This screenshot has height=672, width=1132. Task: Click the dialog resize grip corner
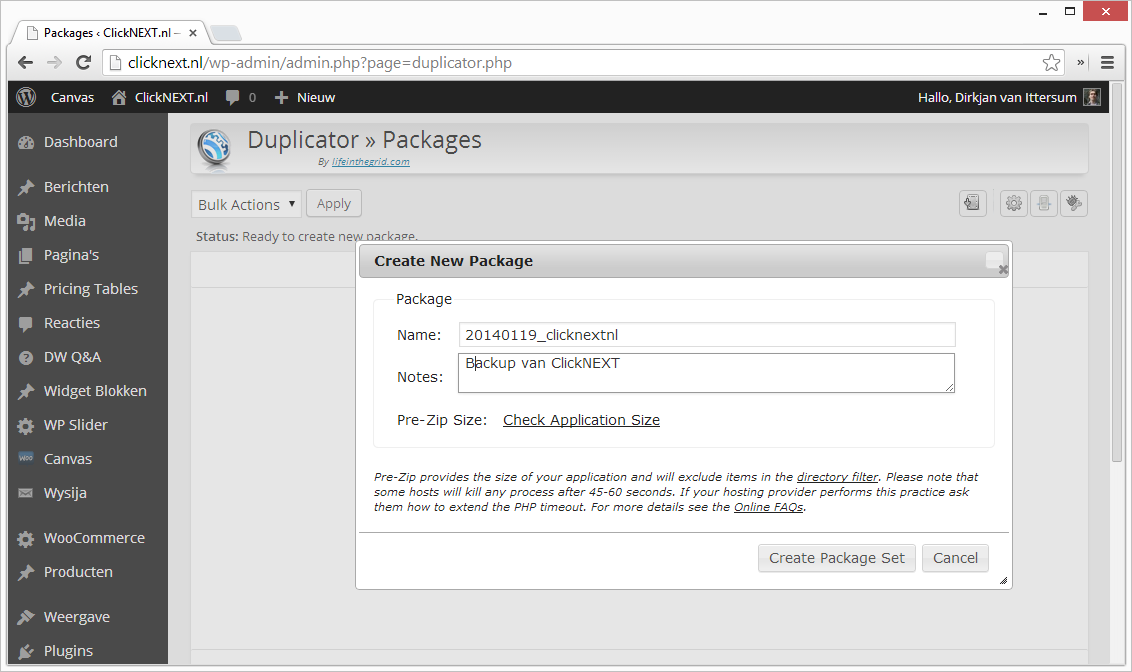coord(1003,580)
